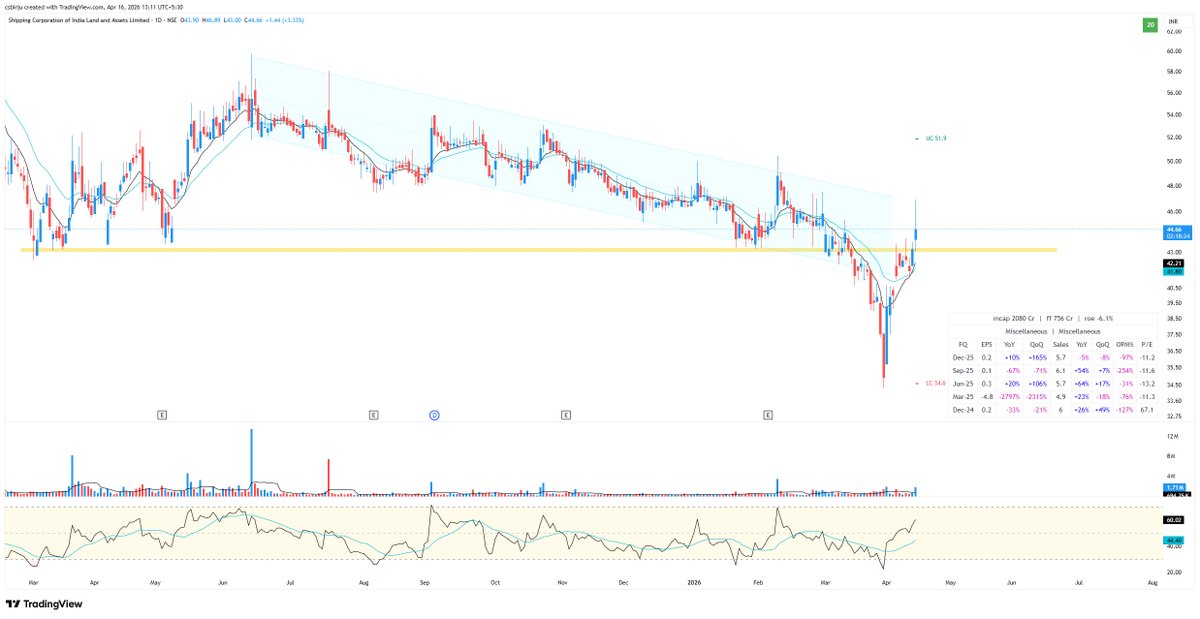This screenshot has width=1200, height=619.
Task: Click the earnings E marker near February
Action: click(x=768, y=413)
